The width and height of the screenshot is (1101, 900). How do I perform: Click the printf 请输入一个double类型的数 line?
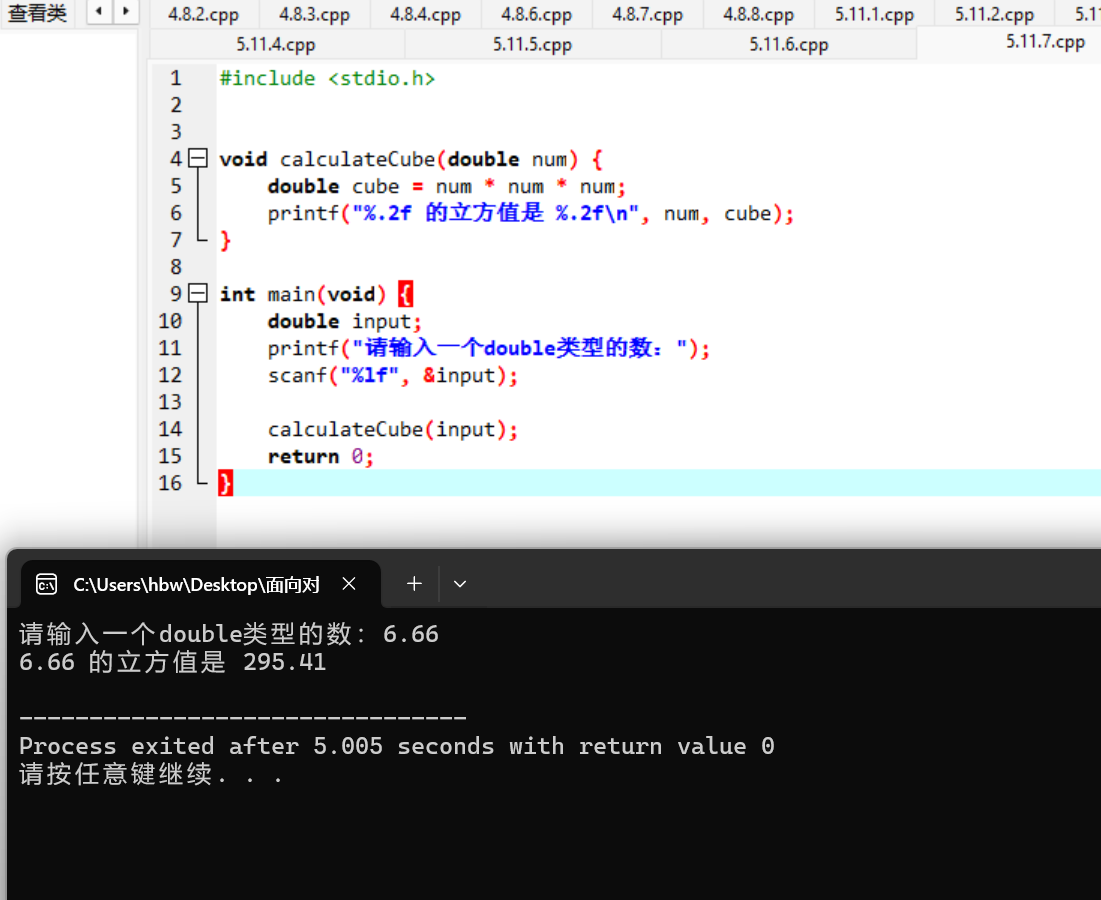(x=489, y=348)
